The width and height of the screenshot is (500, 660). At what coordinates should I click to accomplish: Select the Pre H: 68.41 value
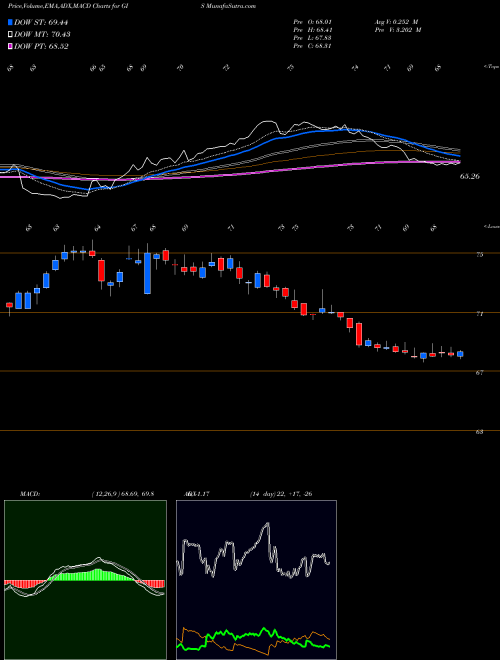click(x=312, y=30)
